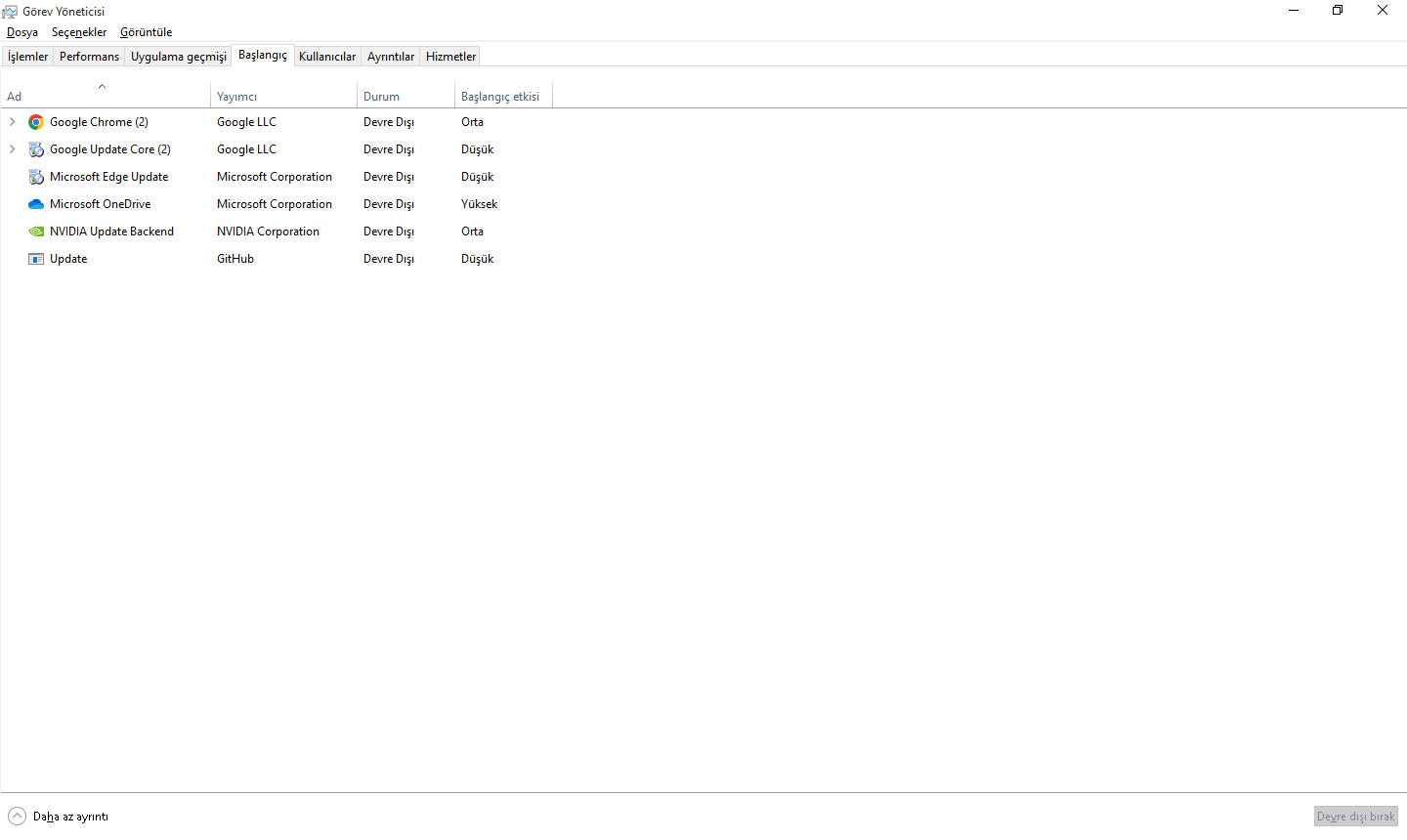Viewport: 1407px width, 840px height.
Task: Select the Microsoft OneDrive row name
Action: tap(100, 204)
